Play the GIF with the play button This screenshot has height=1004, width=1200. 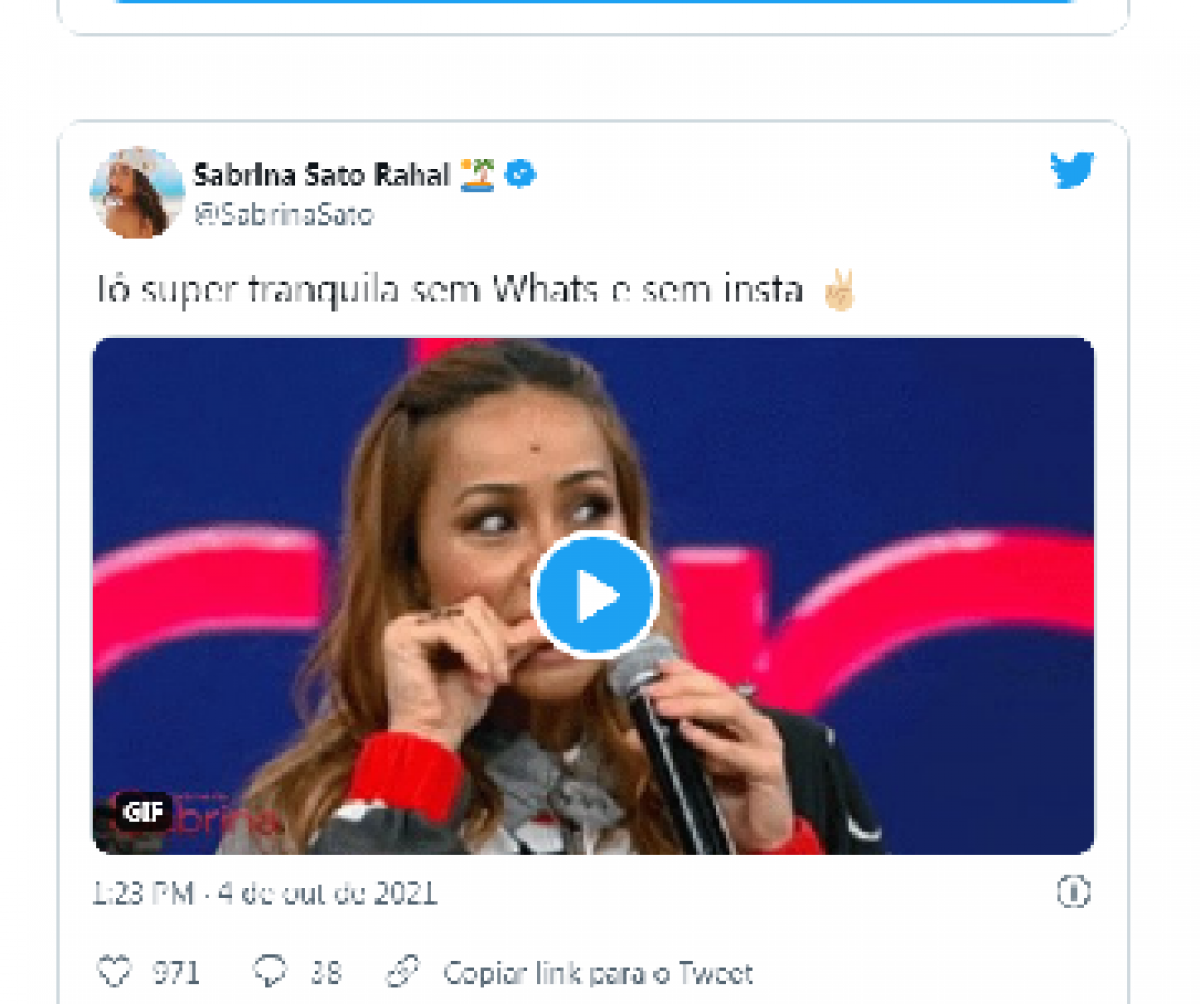coord(594,595)
